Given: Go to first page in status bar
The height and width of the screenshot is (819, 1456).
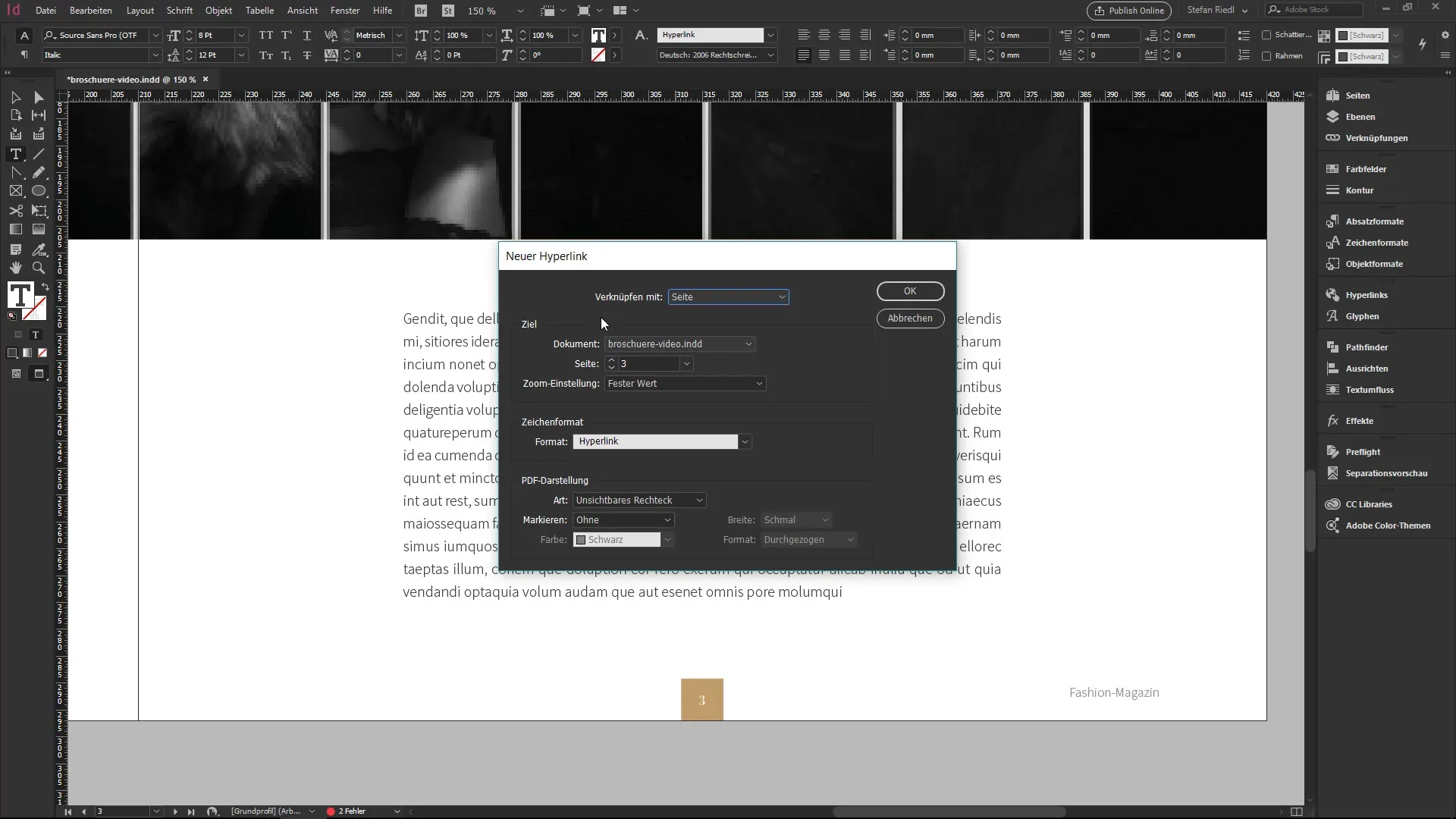Looking at the screenshot, I should [67, 811].
